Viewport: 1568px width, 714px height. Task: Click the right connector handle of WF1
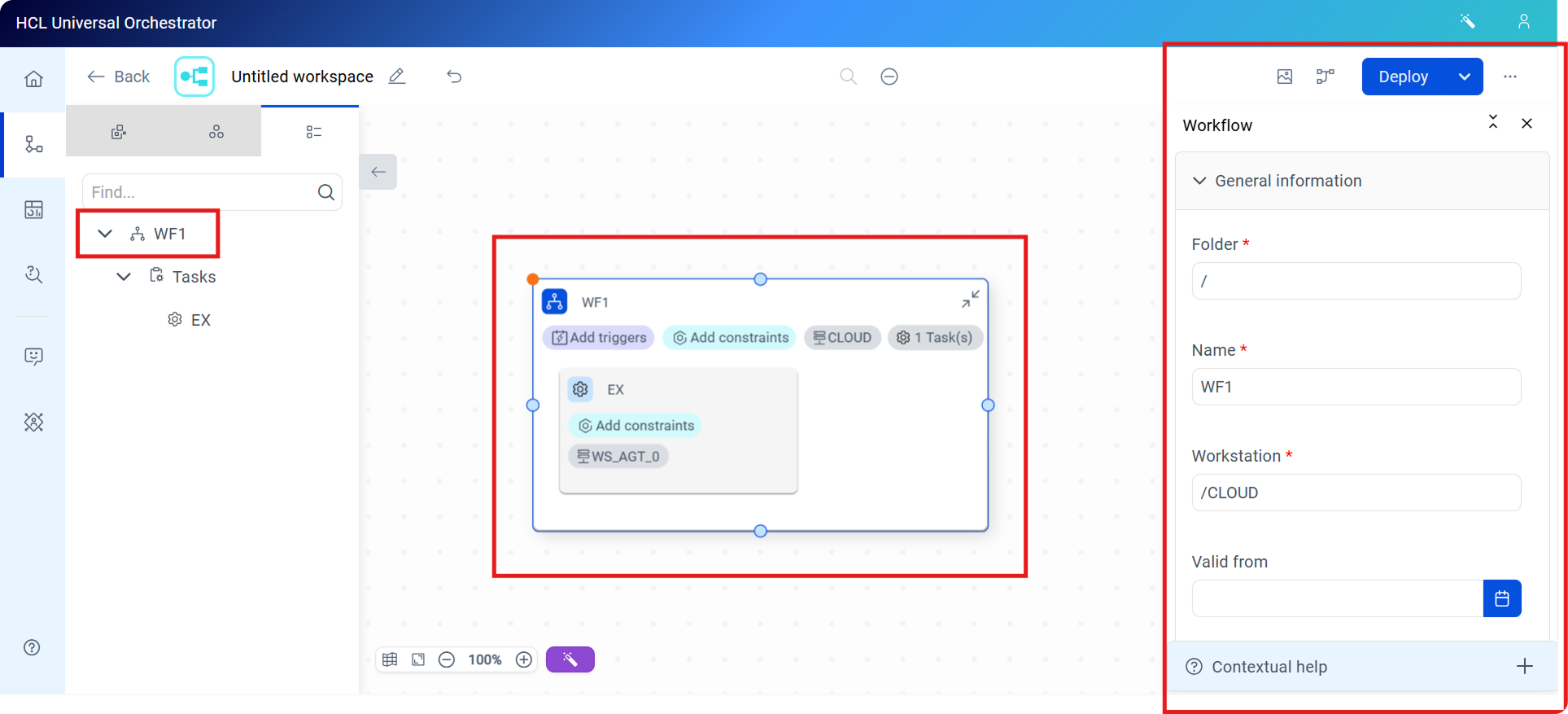[x=988, y=405]
